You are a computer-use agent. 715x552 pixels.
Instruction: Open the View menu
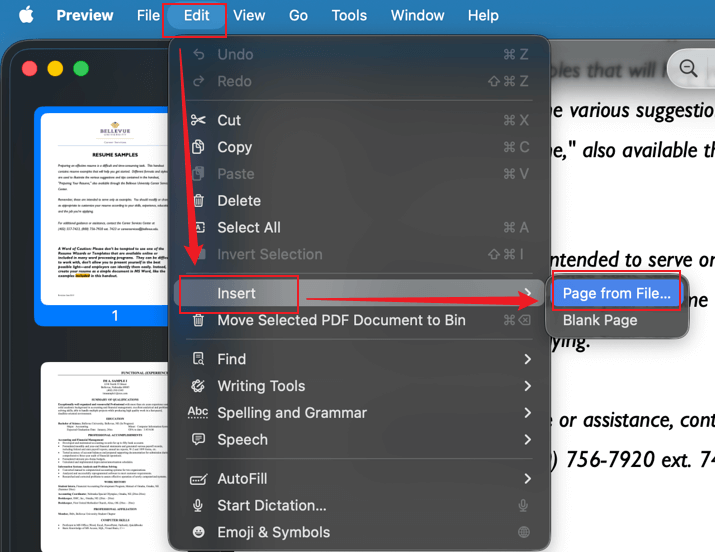tap(249, 15)
